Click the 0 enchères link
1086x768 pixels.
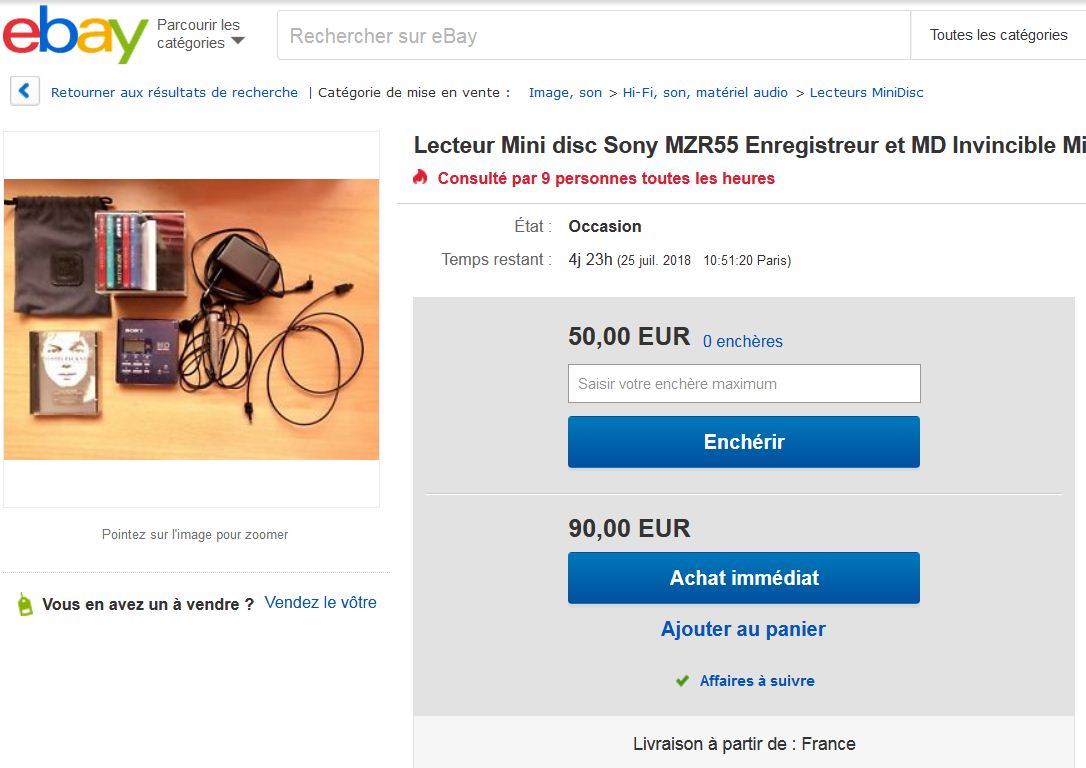[x=742, y=341]
